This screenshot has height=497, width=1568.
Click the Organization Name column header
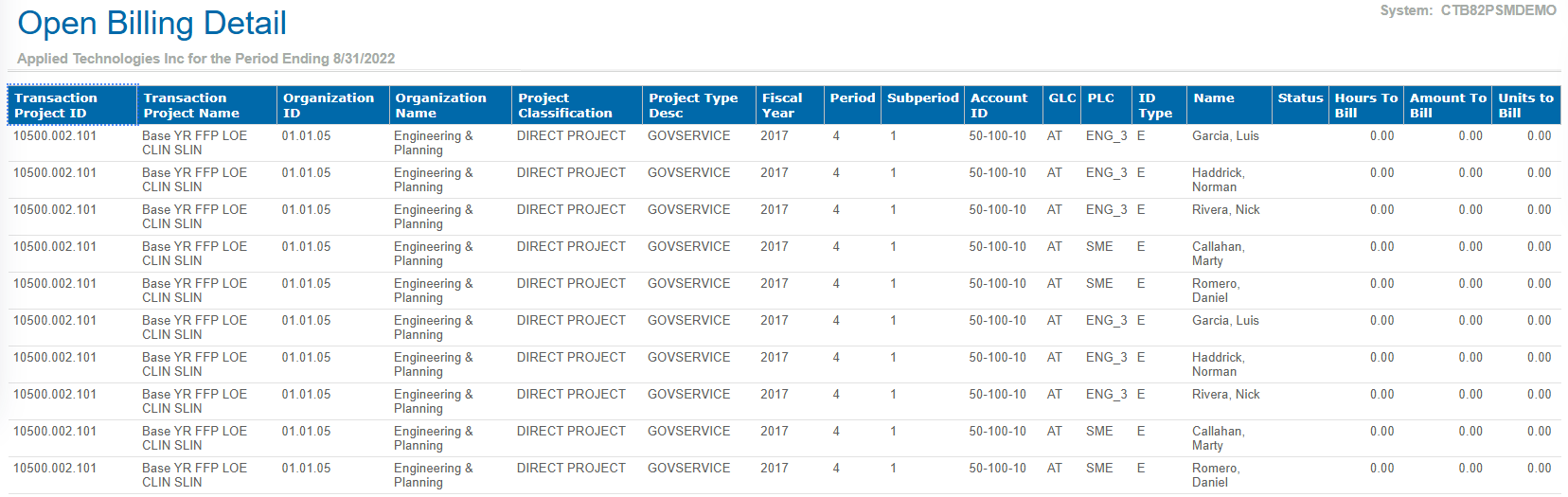click(440, 105)
